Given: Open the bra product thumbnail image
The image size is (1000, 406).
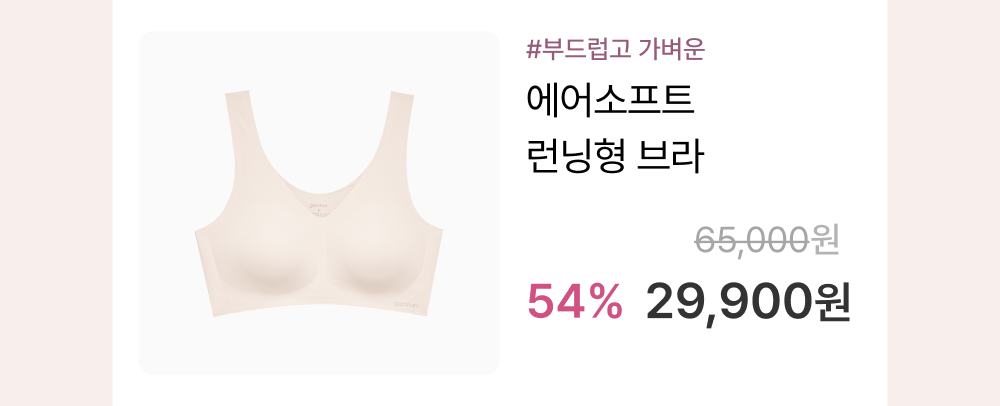Looking at the screenshot, I should tap(319, 203).
